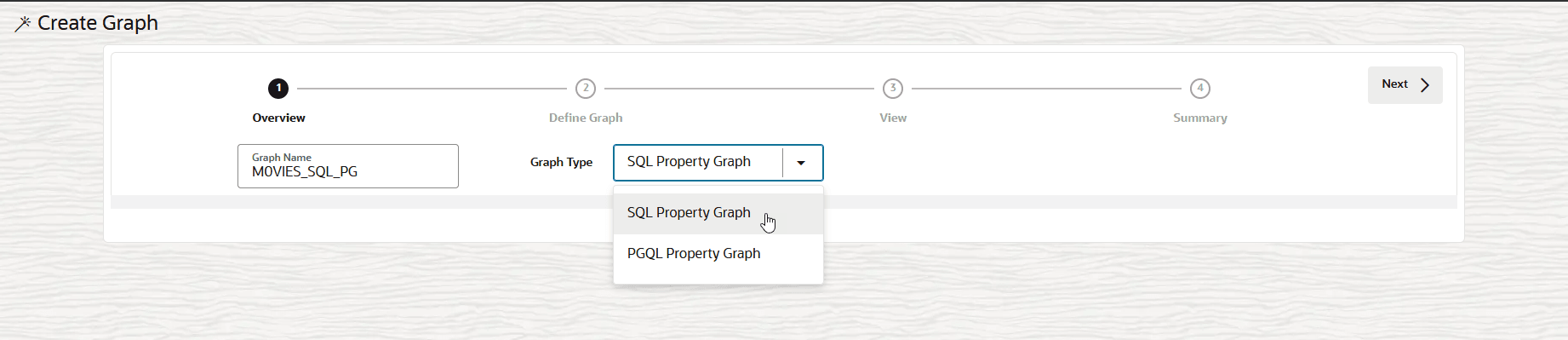The image size is (1568, 340).
Task: Go to step 4 Summary circle
Action: (x=1200, y=88)
